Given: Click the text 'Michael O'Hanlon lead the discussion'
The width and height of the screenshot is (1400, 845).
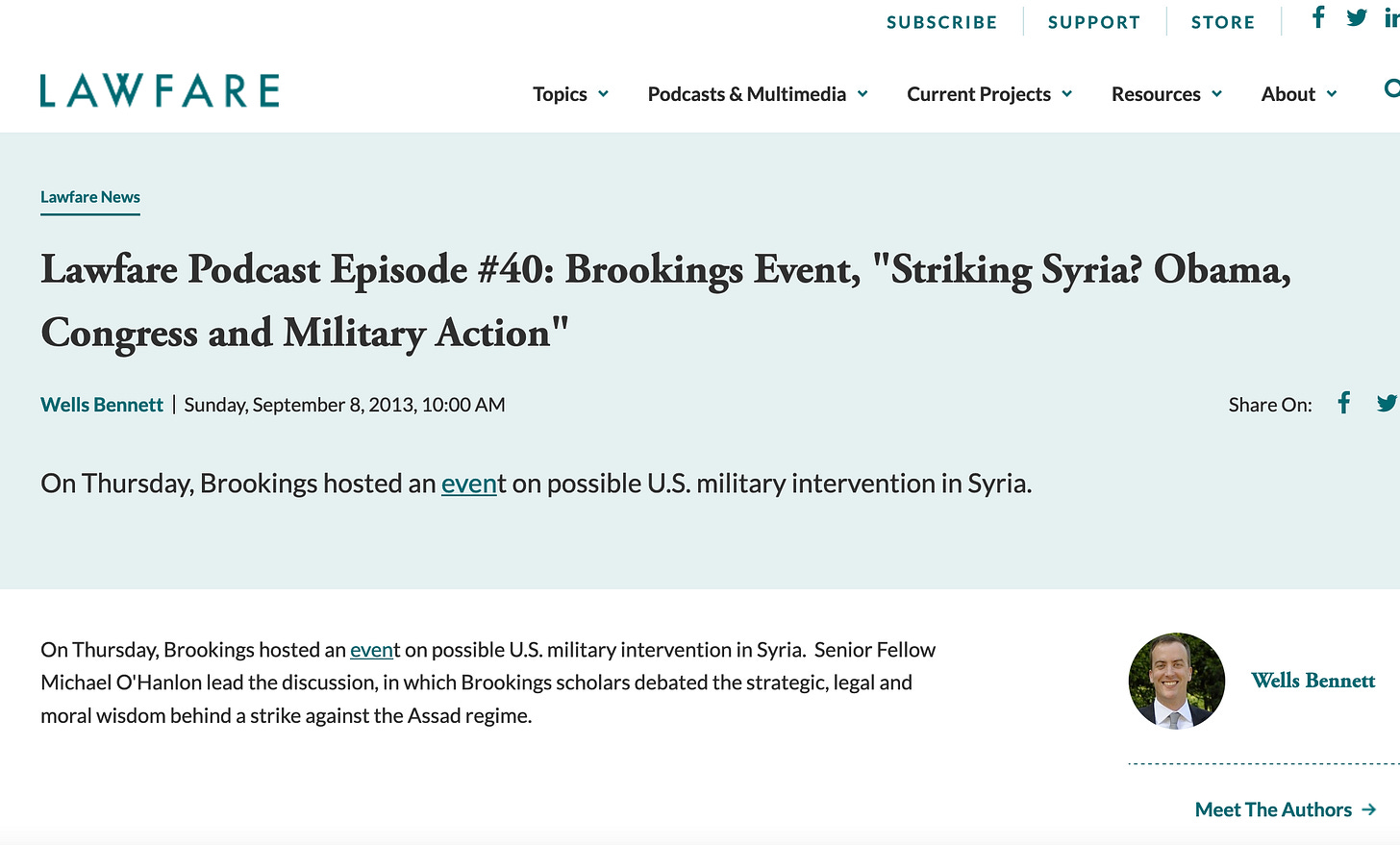Looking at the screenshot, I should click(x=208, y=683).
